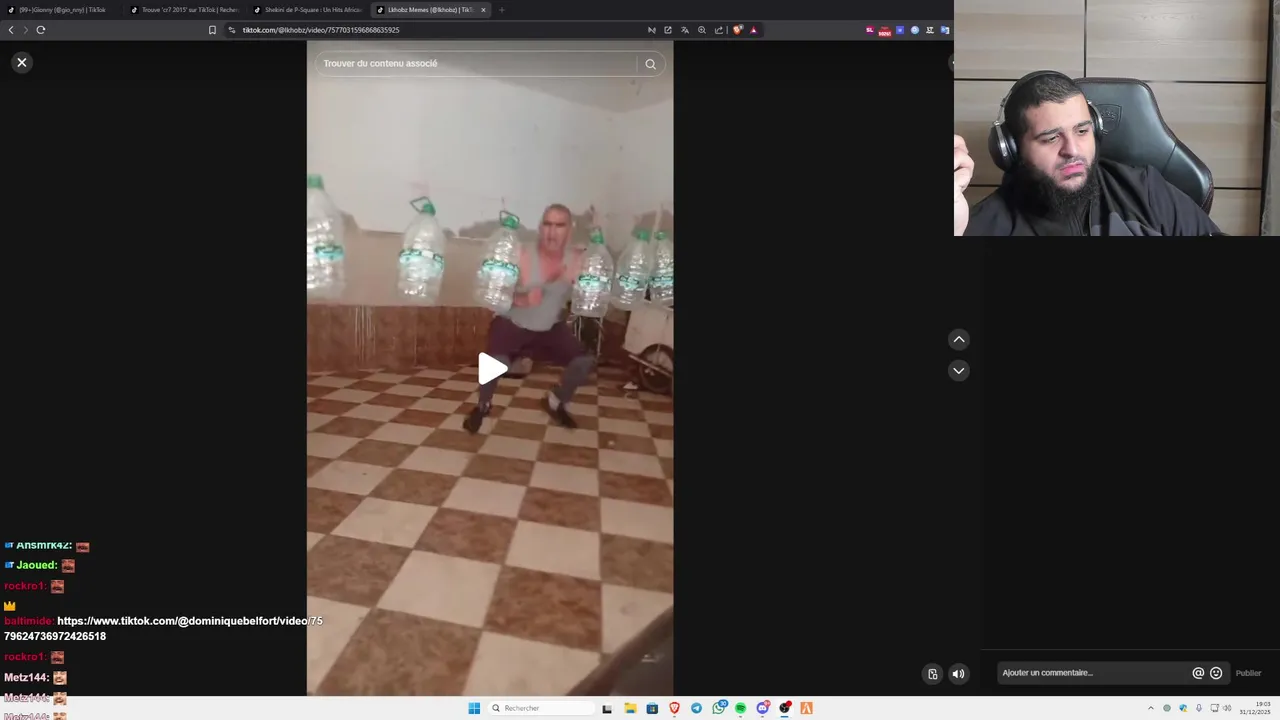This screenshot has width=1280, height=720.
Task: Click the share icon in address bar
Action: click(719, 30)
